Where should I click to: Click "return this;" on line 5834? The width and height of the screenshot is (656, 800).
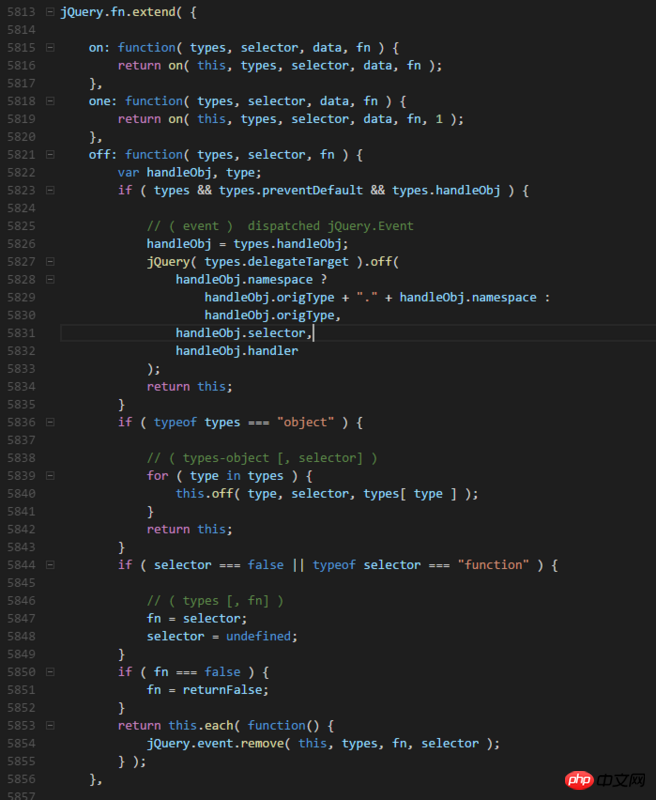pyautogui.click(x=190, y=387)
